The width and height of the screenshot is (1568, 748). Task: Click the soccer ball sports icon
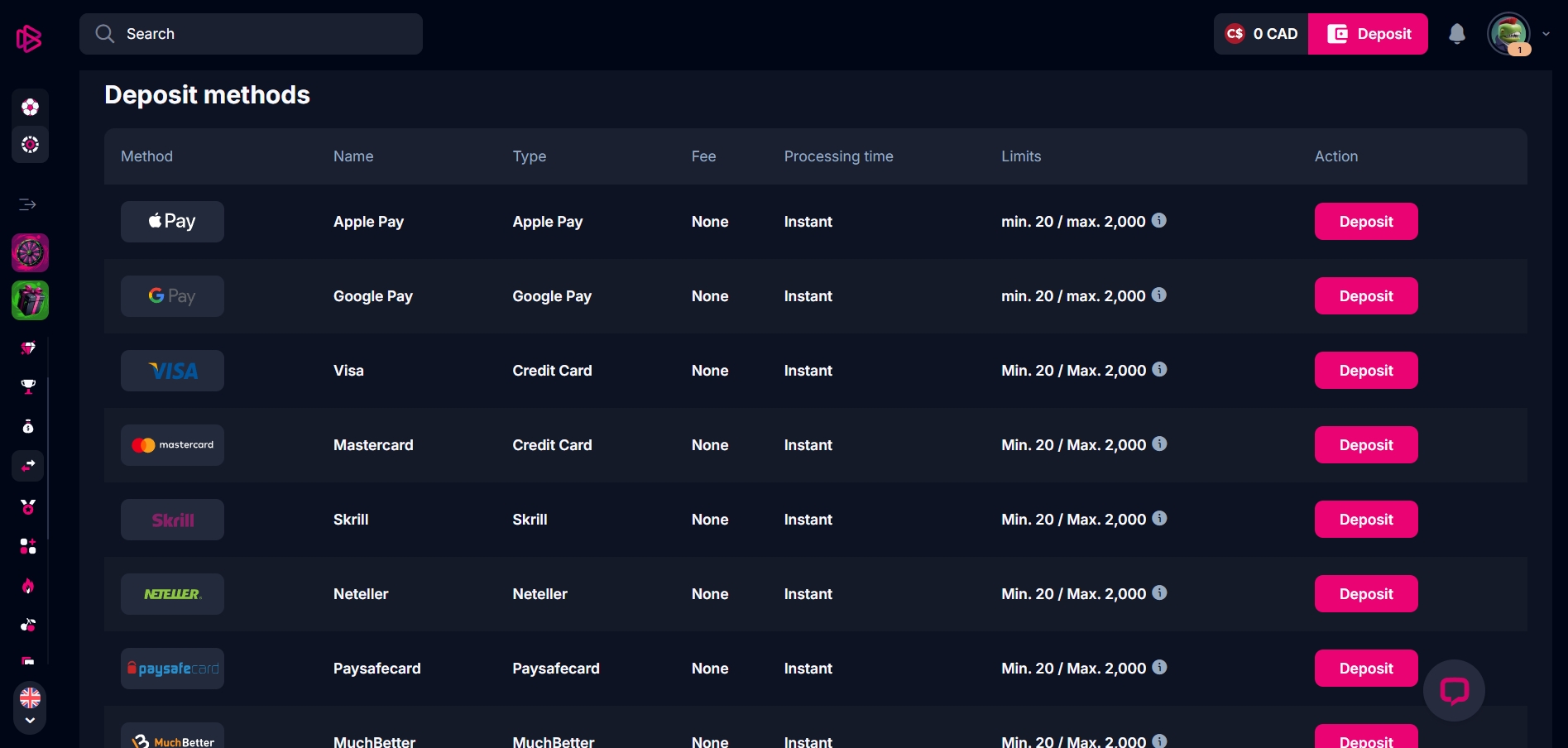[x=30, y=108]
